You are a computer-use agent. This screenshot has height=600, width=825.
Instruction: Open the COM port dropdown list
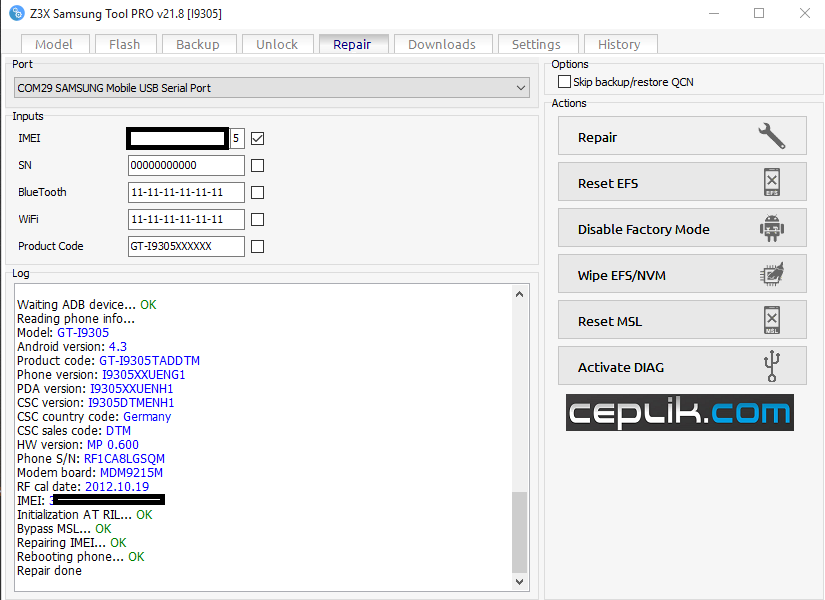pos(521,88)
